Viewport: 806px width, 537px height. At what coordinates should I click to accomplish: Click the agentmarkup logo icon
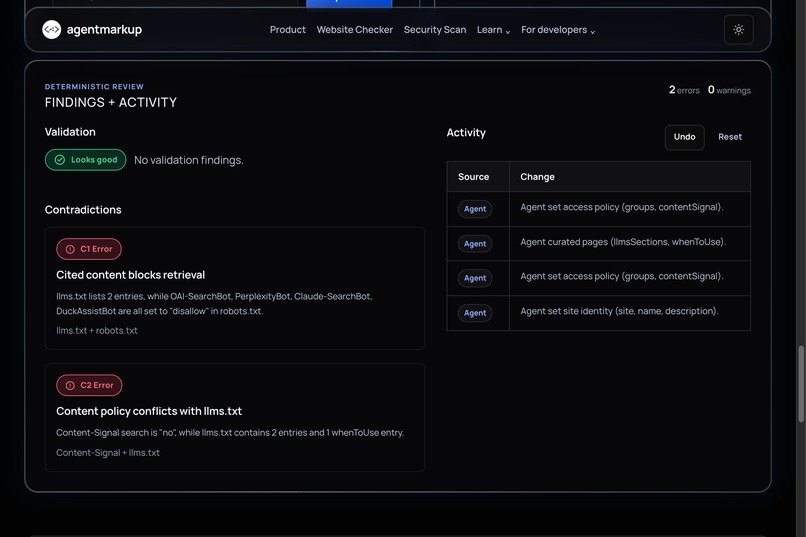click(51, 30)
